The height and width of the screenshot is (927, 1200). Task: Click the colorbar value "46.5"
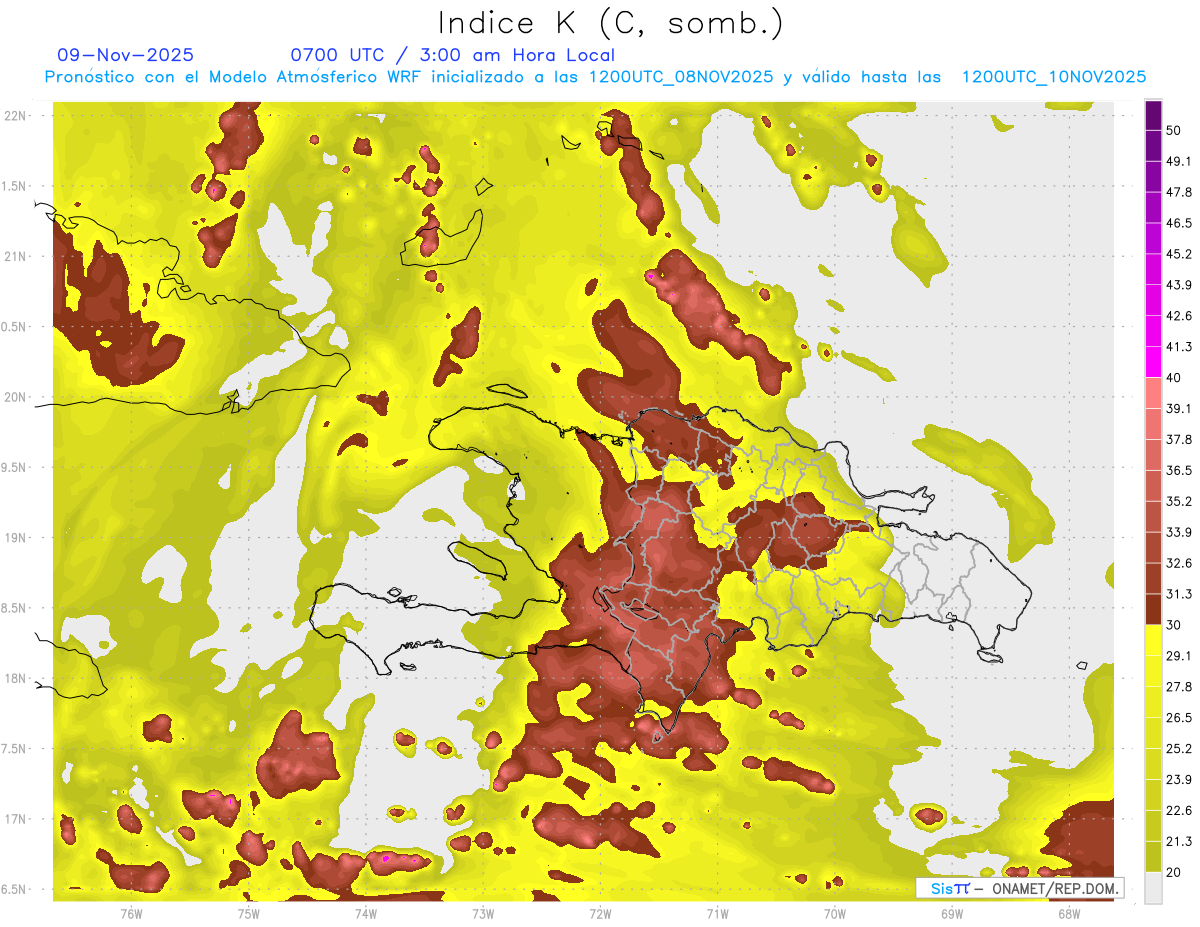[x=1179, y=223]
